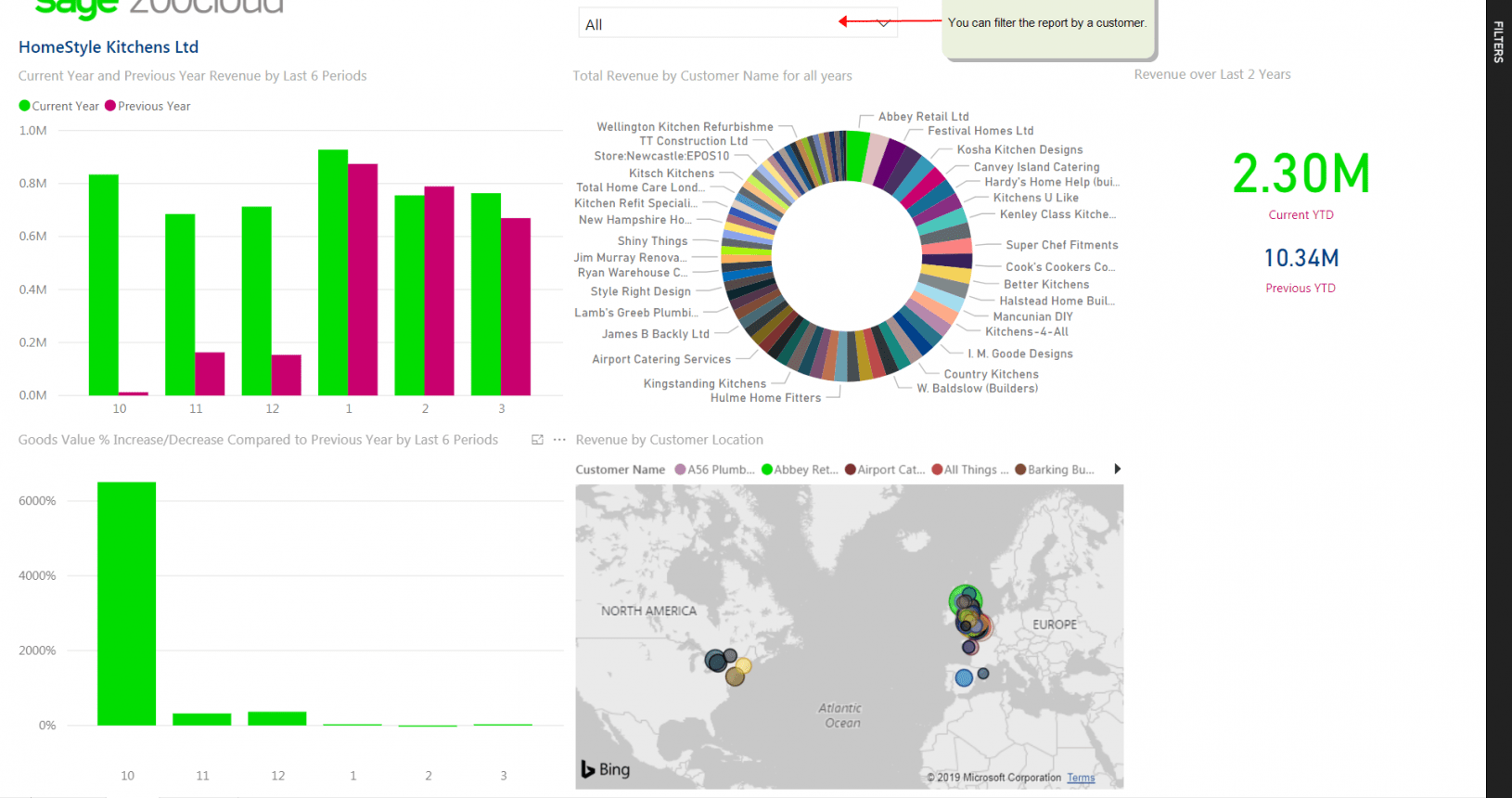Screen dimensions: 1512x798
Task: Select period 11 Previous Year revenue bar
Action: click(x=210, y=374)
